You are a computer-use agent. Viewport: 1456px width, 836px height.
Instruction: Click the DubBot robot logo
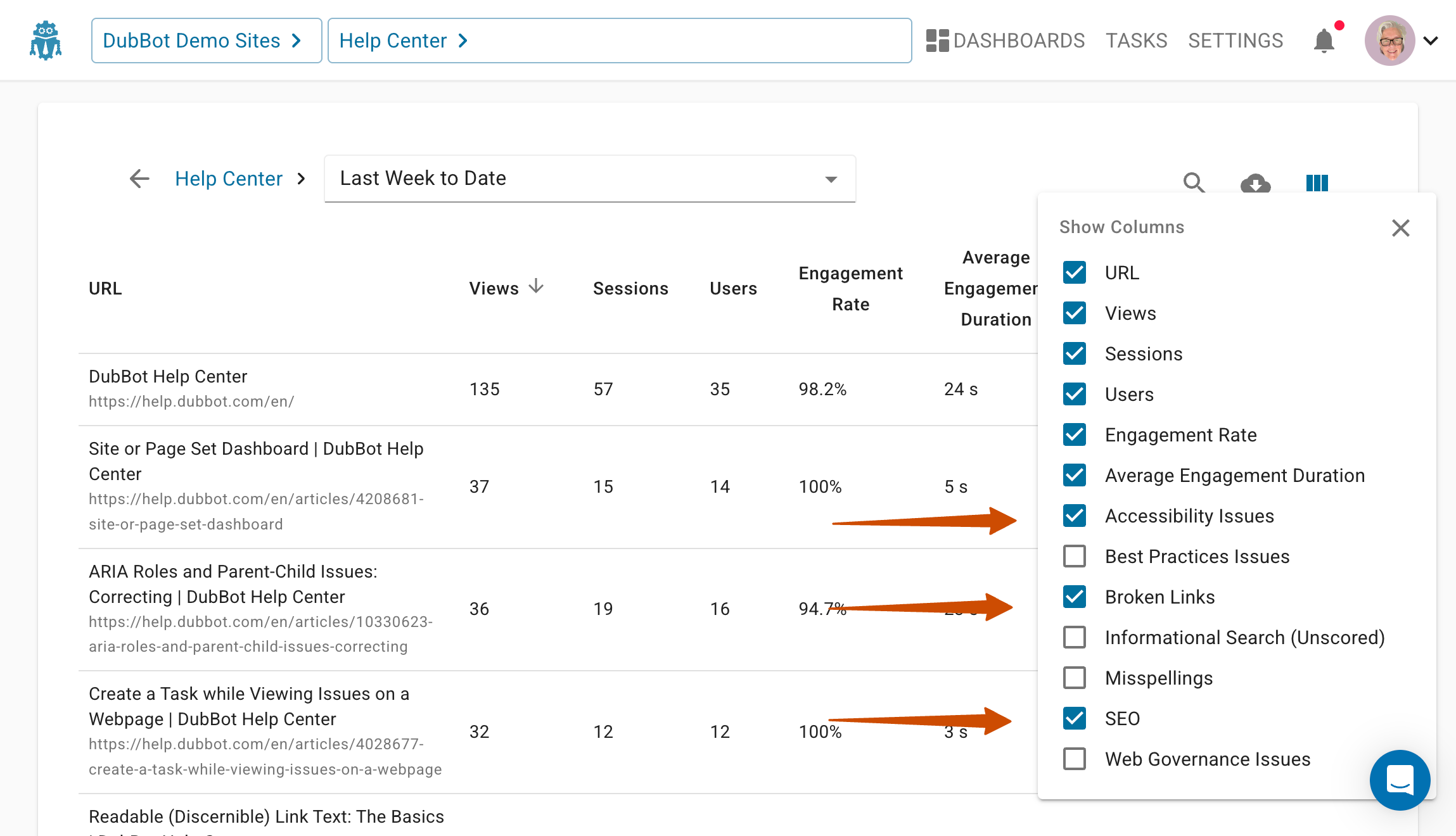[x=45, y=39]
